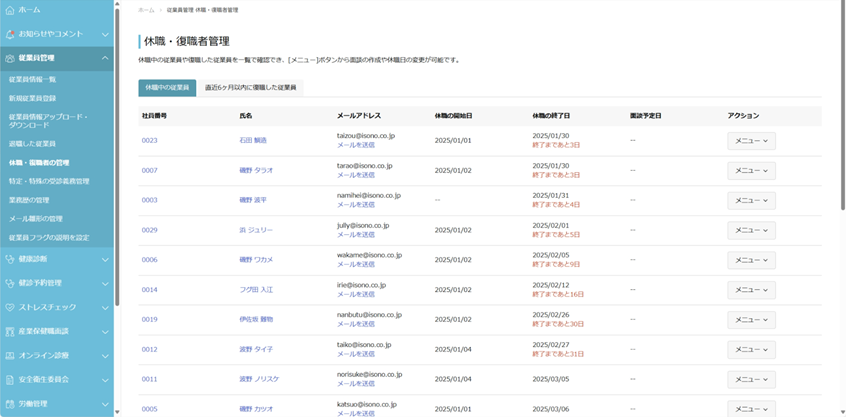Open 特定・特殊の受診義務管理 sidebar item
The height and width of the screenshot is (417, 846).
click(x=49, y=181)
